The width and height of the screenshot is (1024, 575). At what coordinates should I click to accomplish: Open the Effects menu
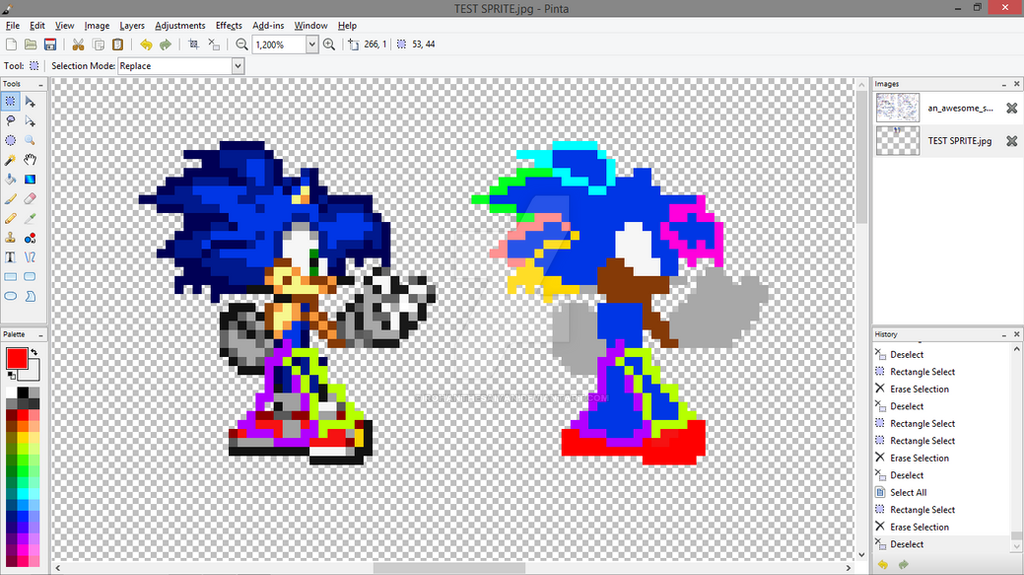(229, 25)
